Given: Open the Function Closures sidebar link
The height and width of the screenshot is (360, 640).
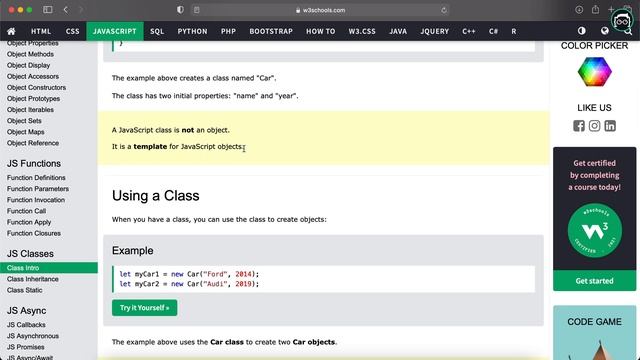Looking at the screenshot, I should click(x=33, y=233).
